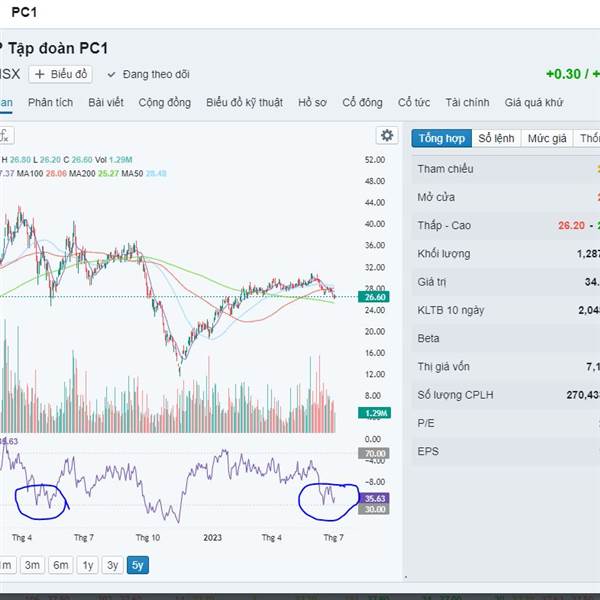Click the EPS row
Image resolution: width=600 pixels, height=600 pixels.
point(506,452)
